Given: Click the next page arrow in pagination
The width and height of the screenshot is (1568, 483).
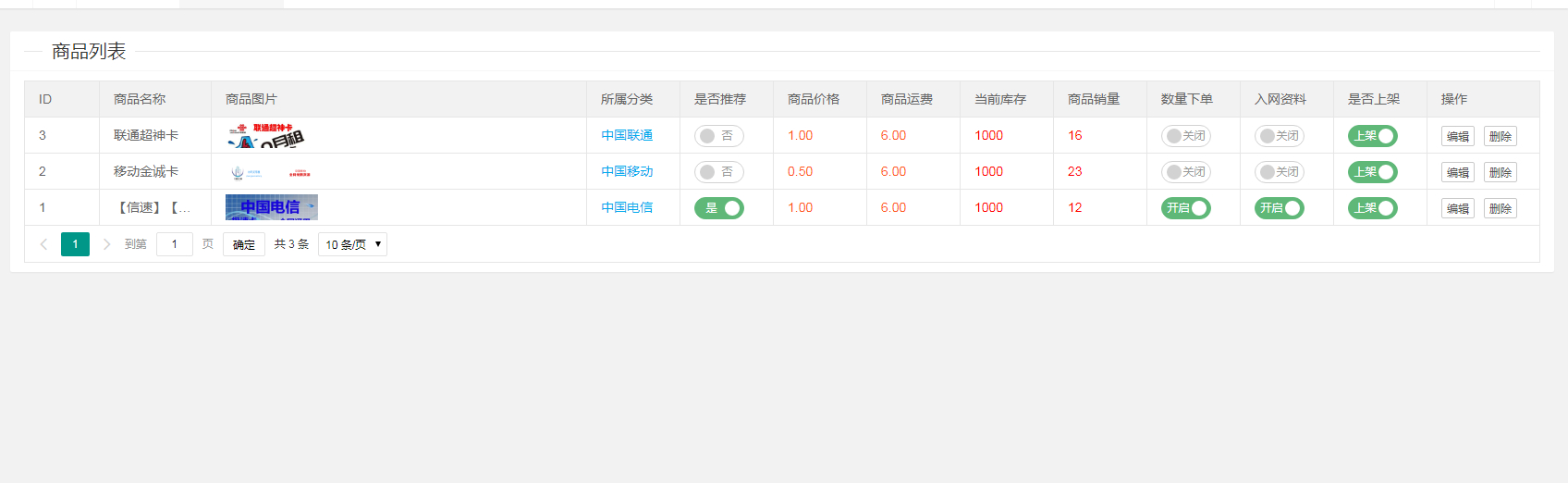Looking at the screenshot, I should (106, 244).
